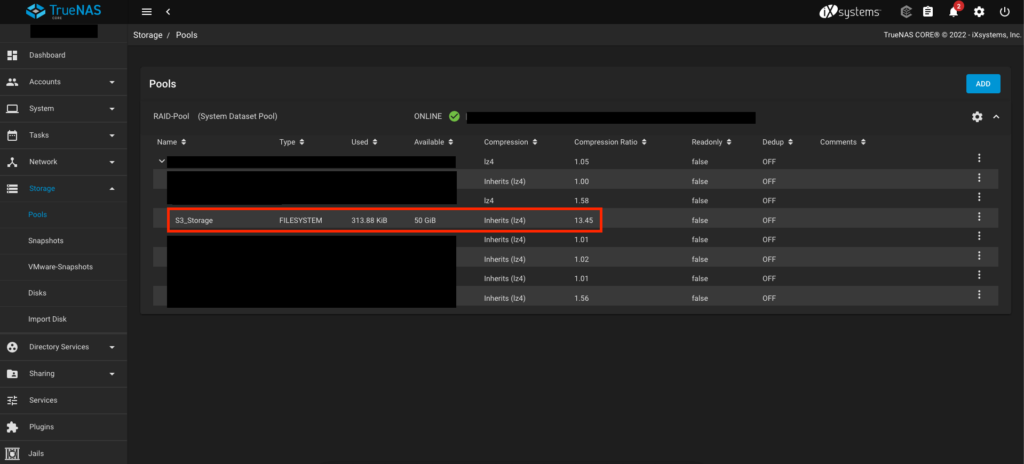
Task: Open TrueCommand status icon
Action: (906, 12)
